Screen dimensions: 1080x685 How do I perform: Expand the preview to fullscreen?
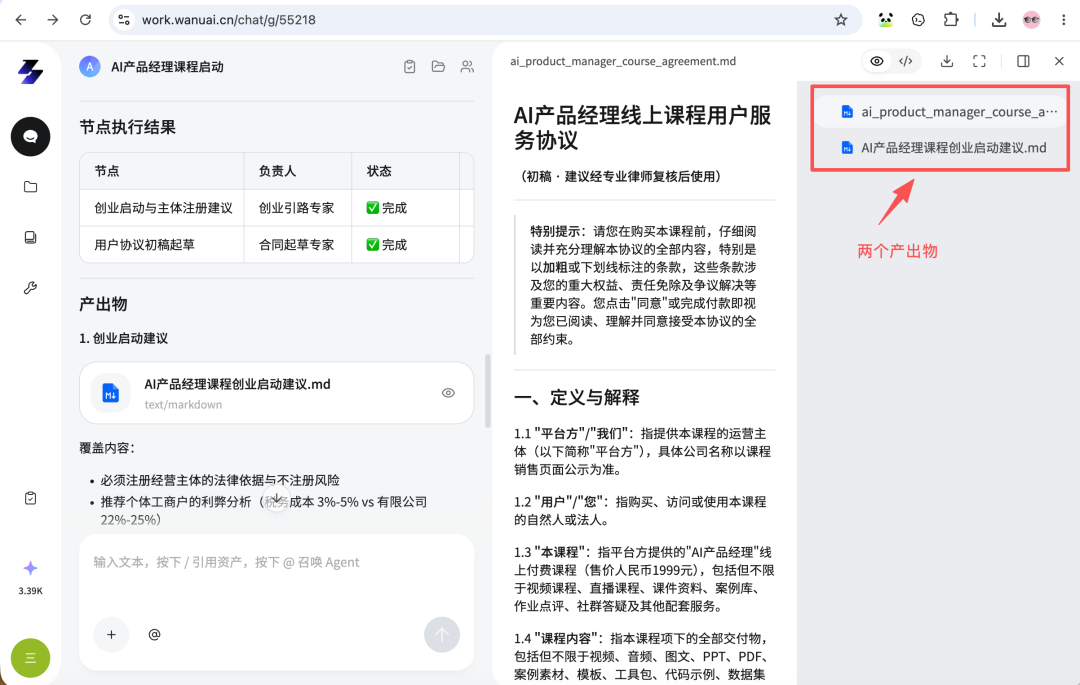coord(979,61)
